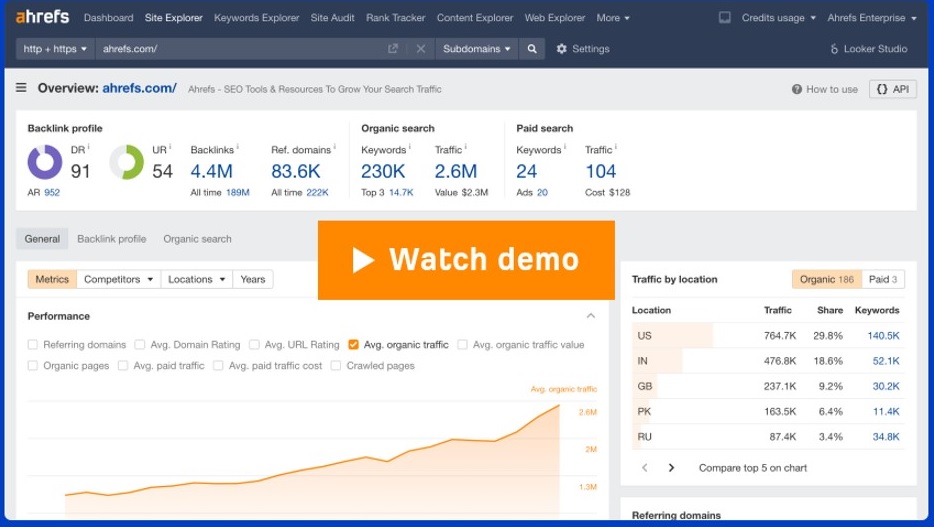Open the Competitors dropdown
Image resolution: width=934 pixels, height=527 pixels.
pyautogui.click(x=119, y=279)
